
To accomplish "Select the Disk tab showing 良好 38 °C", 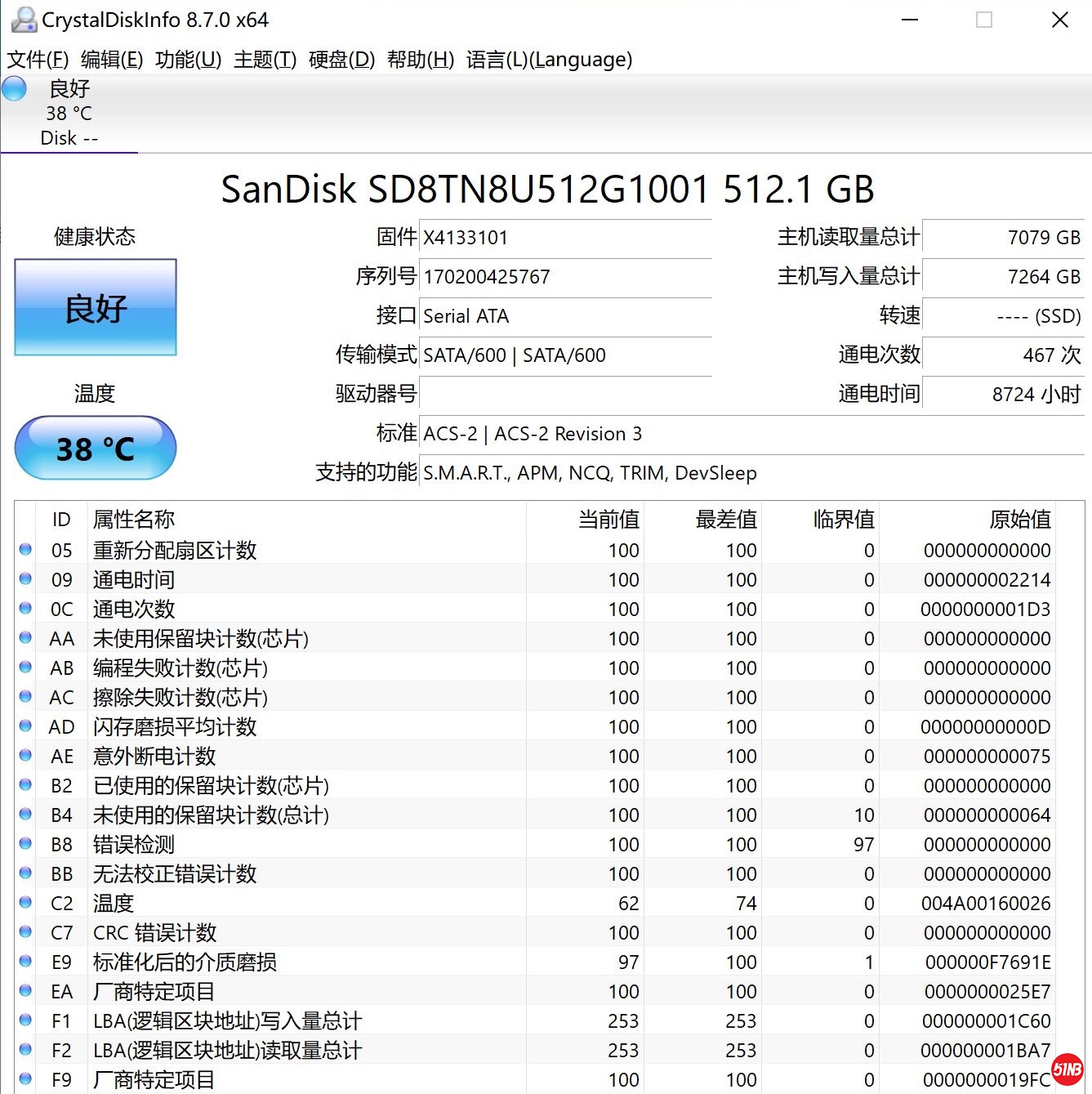I will [69, 114].
